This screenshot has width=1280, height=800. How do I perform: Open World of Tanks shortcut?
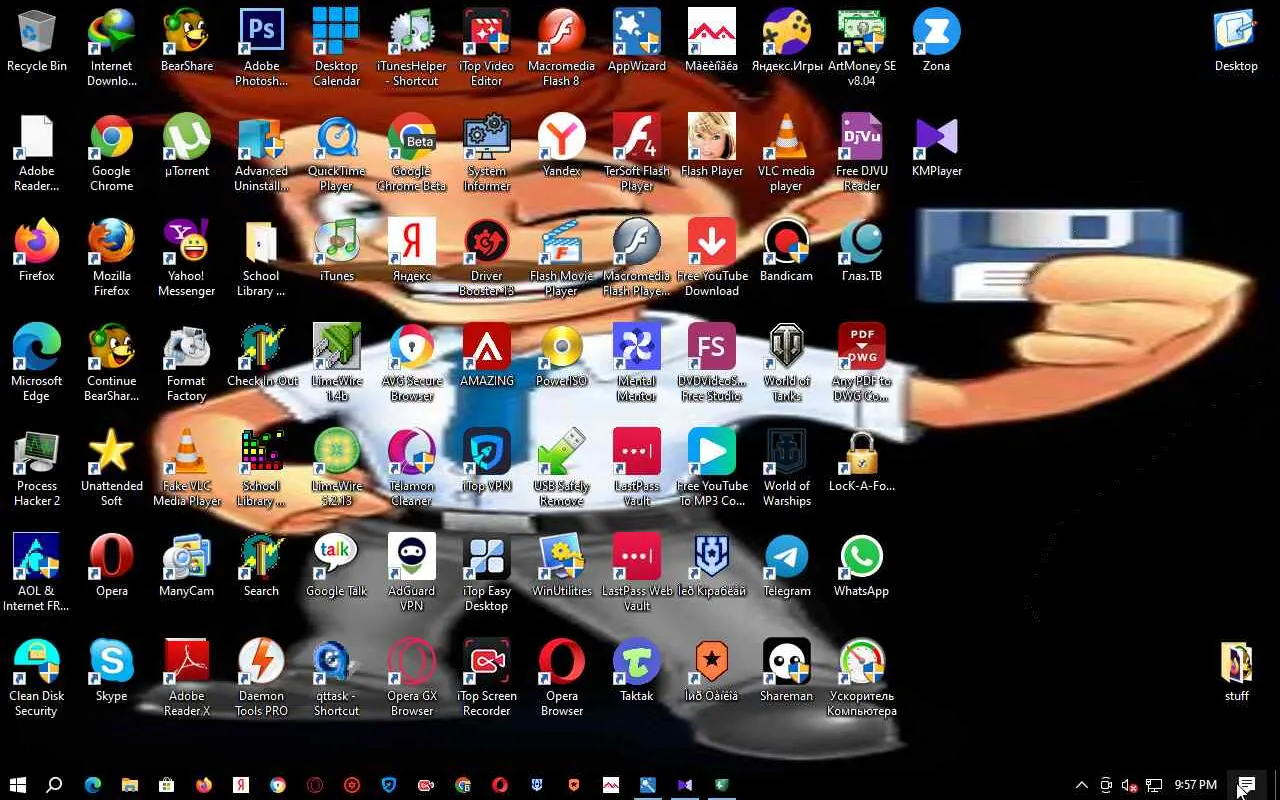click(787, 363)
